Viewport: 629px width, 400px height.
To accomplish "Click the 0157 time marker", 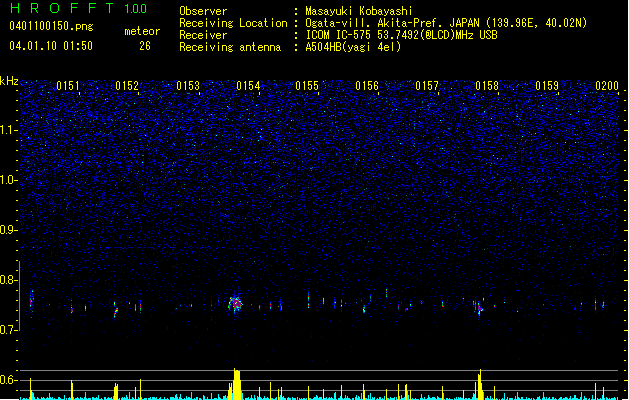I will point(427,86).
